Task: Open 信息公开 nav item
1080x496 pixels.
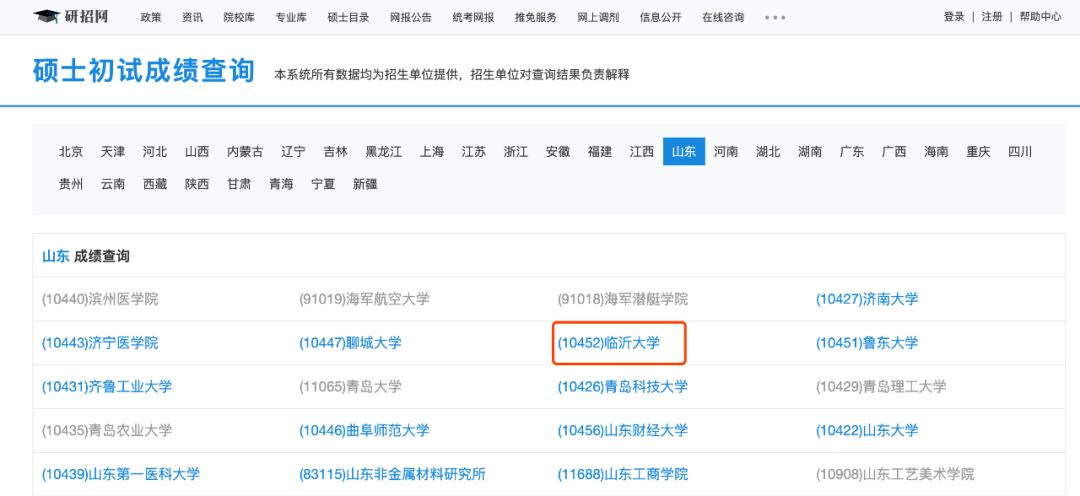Action: 661,17
